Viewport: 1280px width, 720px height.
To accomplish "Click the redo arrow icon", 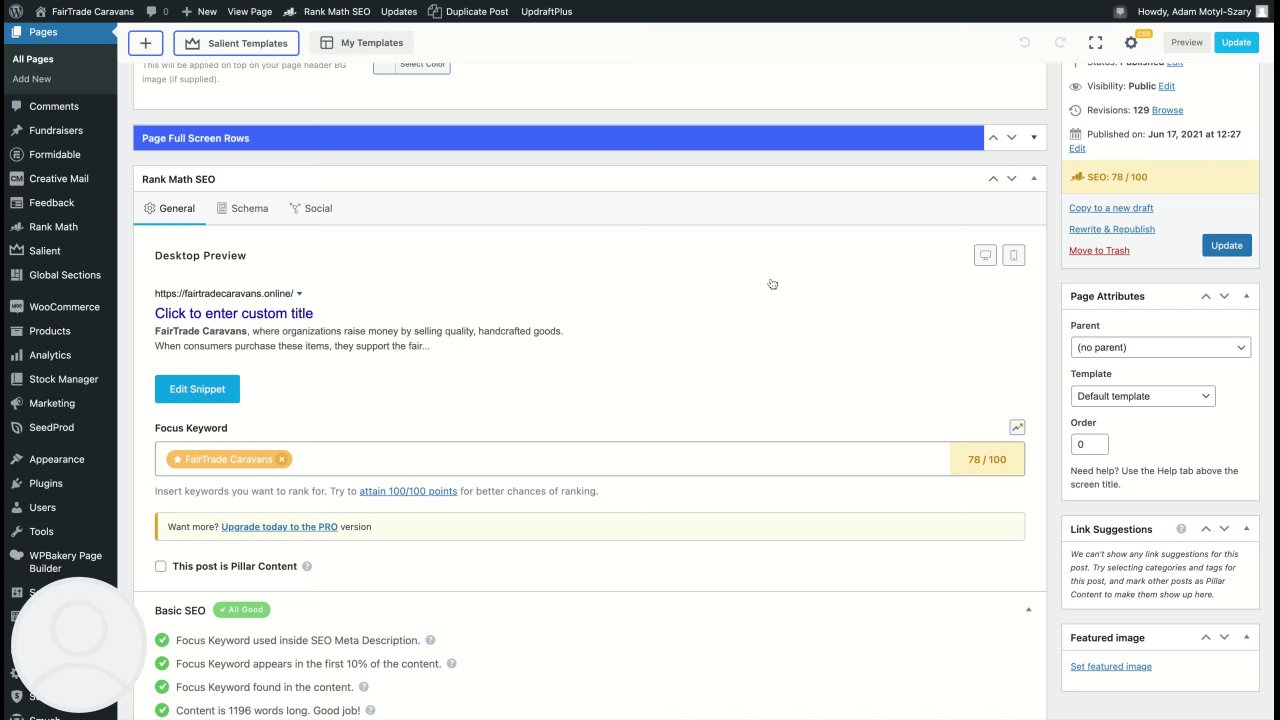I will click(x=1060, y=43).
